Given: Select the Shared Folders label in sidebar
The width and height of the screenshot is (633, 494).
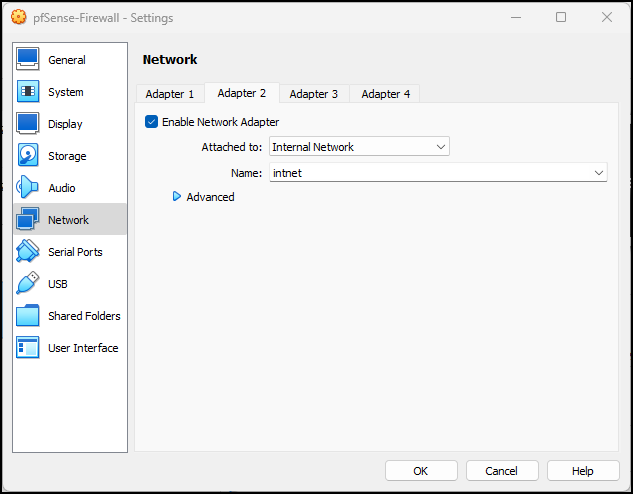Looking at the screenshot, I should click(x=84, y=316).
